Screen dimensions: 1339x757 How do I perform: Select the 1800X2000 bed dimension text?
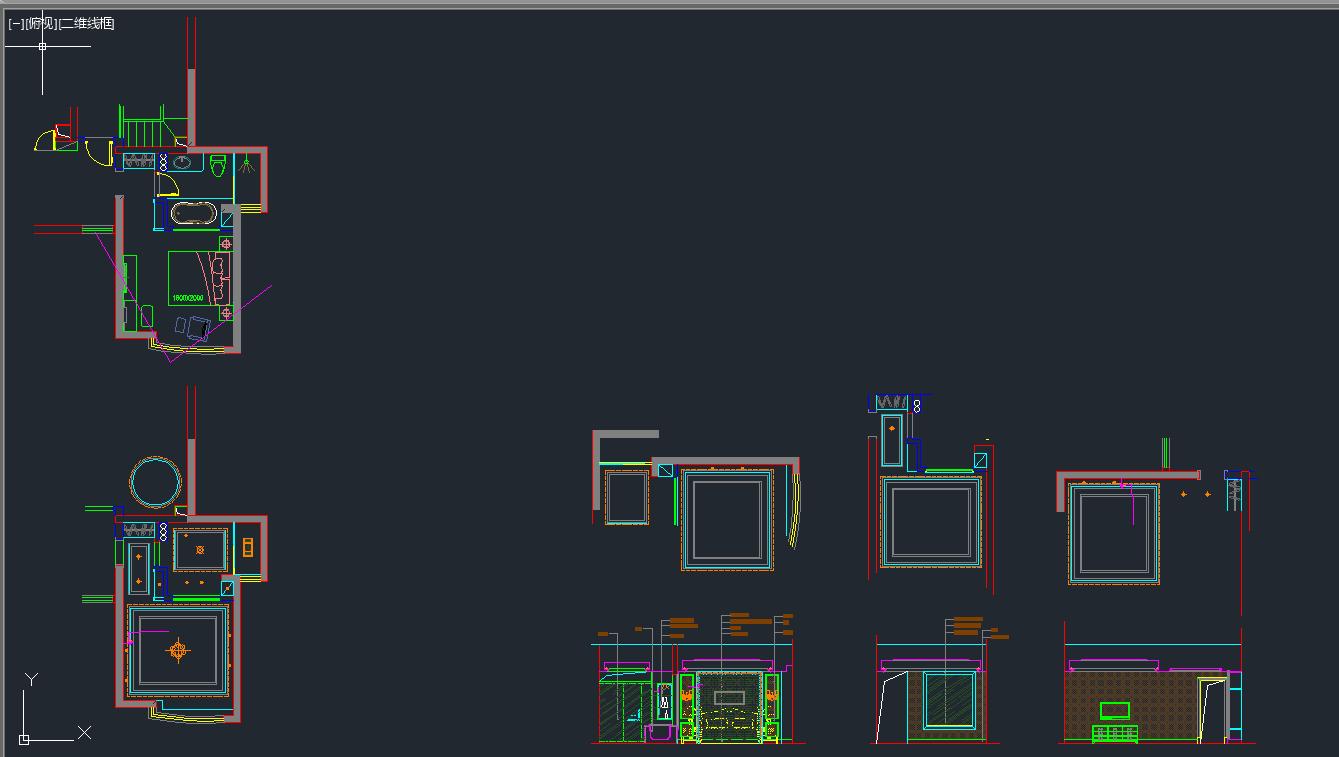coord(187,298)
